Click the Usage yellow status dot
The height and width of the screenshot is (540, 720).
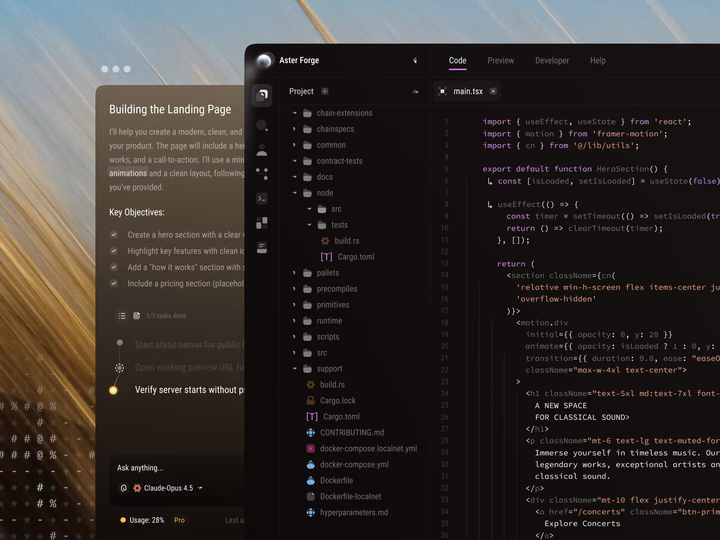123,520
